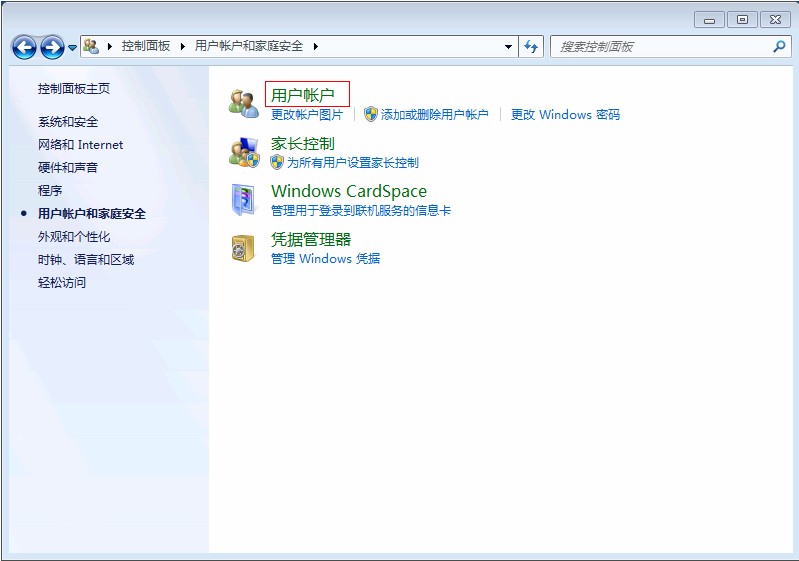
Task: Click into the 搜索控制面板 search box
Action: tap(660, 46)
